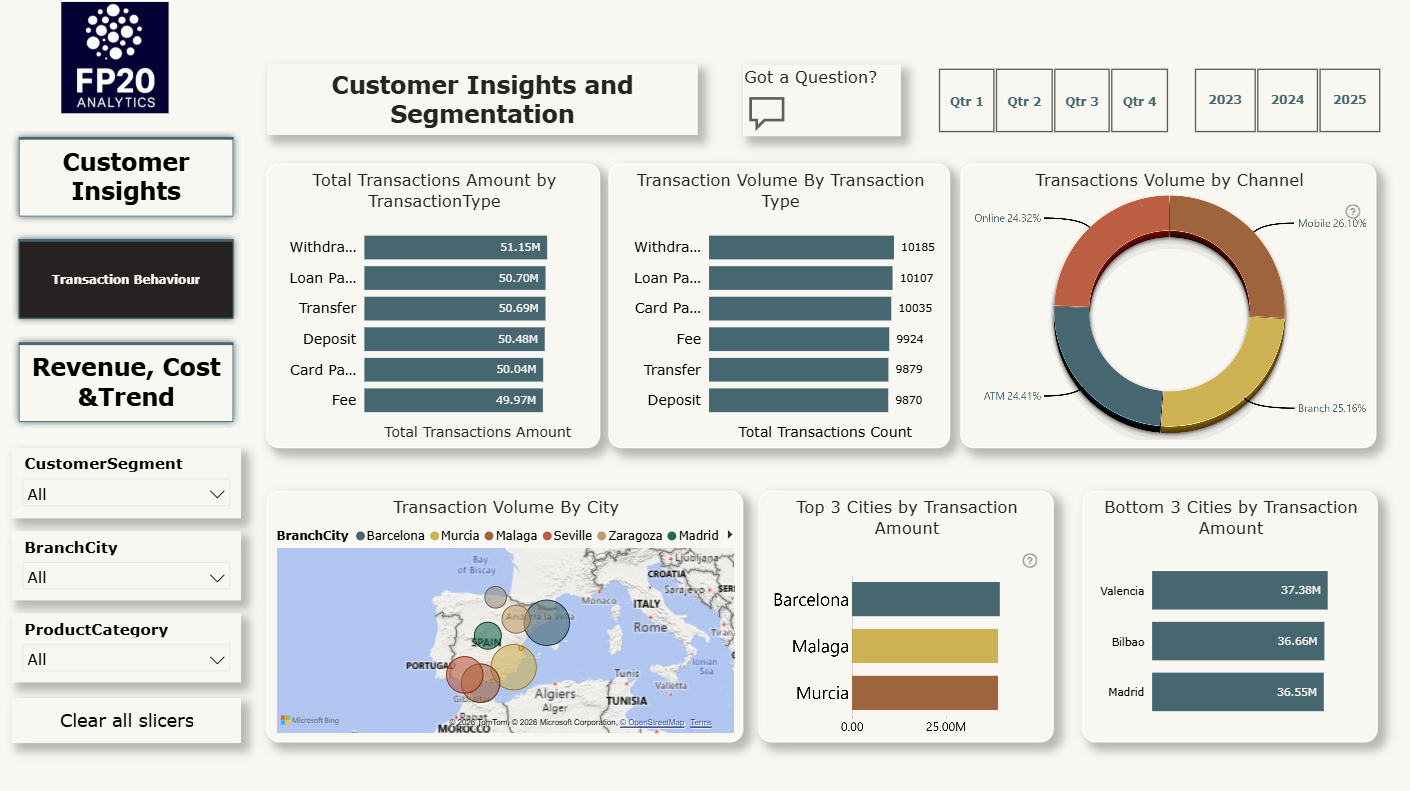
Task: Toggle the 2024 year slicer
Action: (1288, 100)
